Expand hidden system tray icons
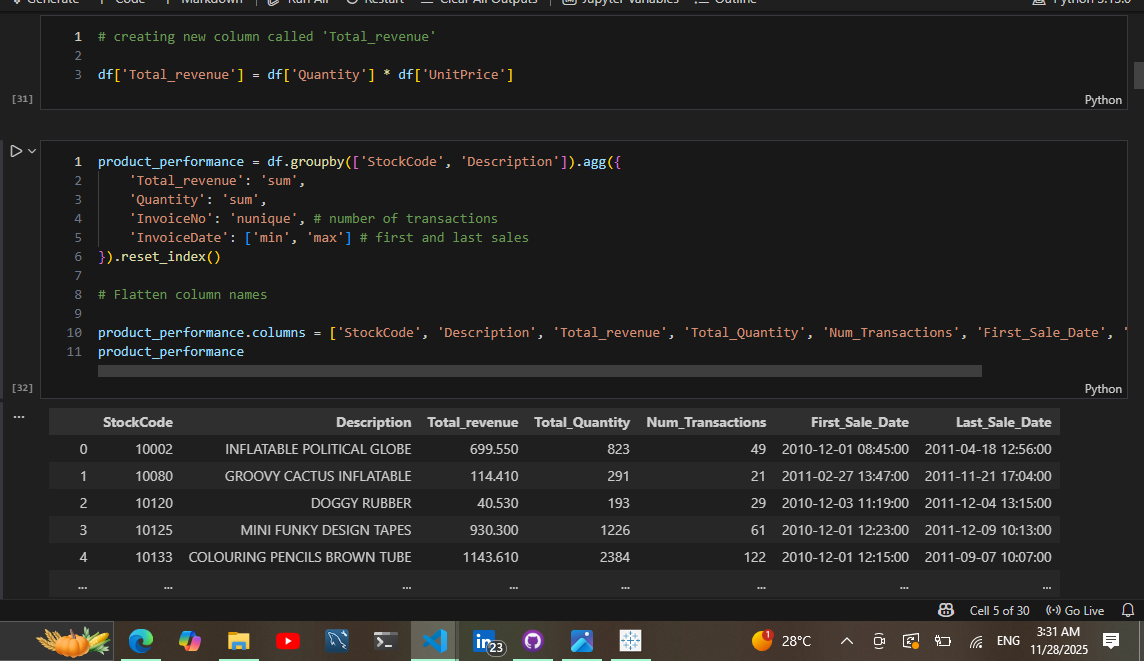Image resolution: width=1144 pixels, height=661 pixels. coord(847,640)
